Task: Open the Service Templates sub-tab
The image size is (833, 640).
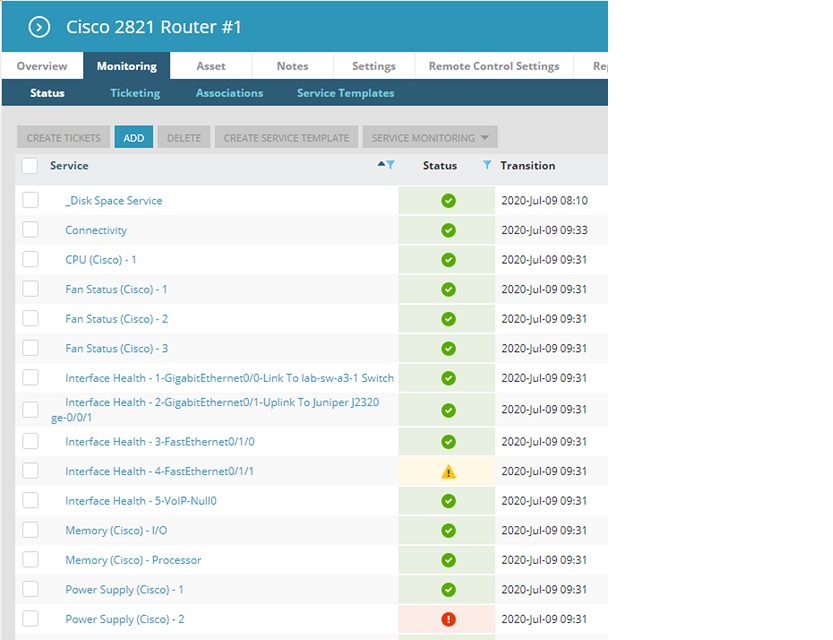Action: (345, 93)
